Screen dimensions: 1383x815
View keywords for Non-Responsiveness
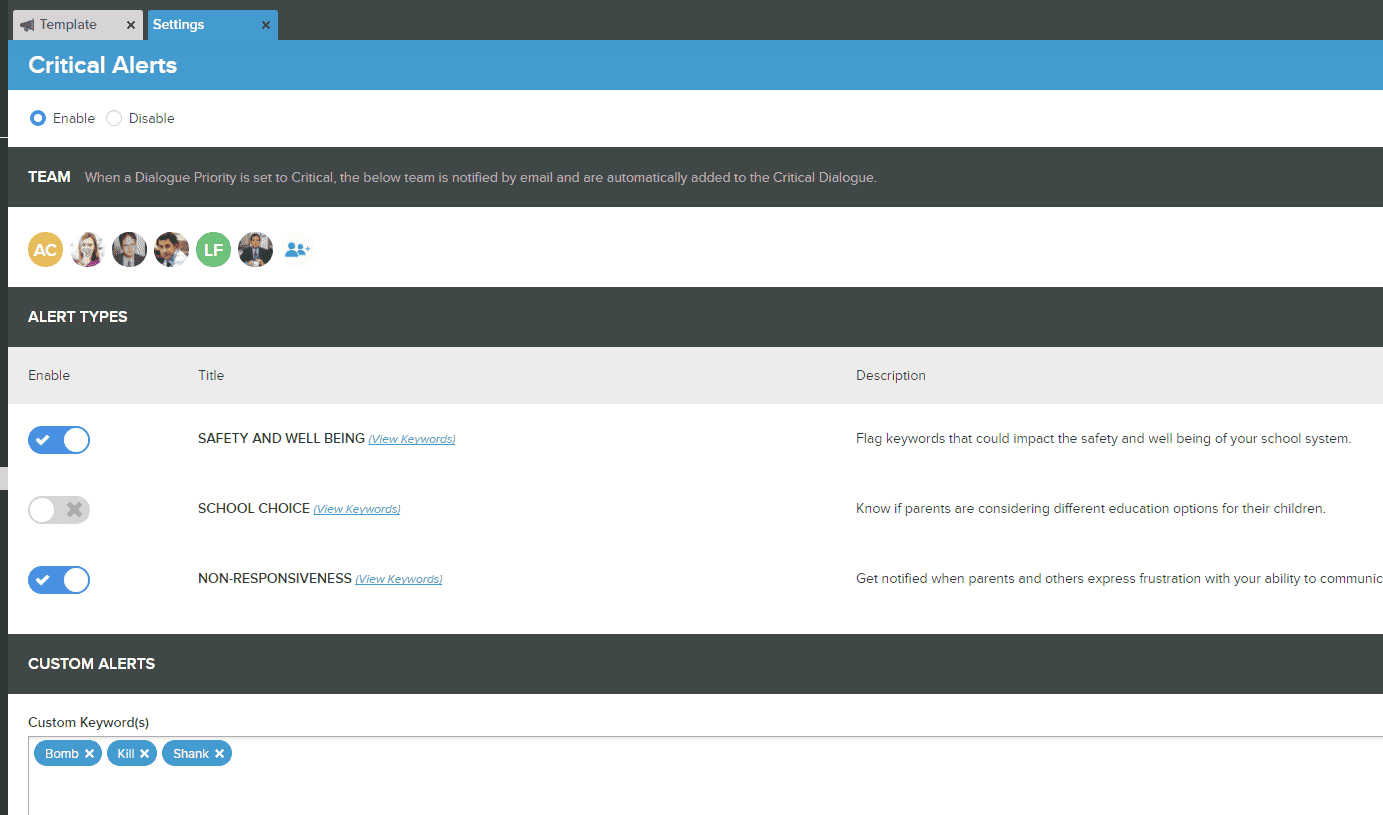pyautogui.click(x=398, y=579)
